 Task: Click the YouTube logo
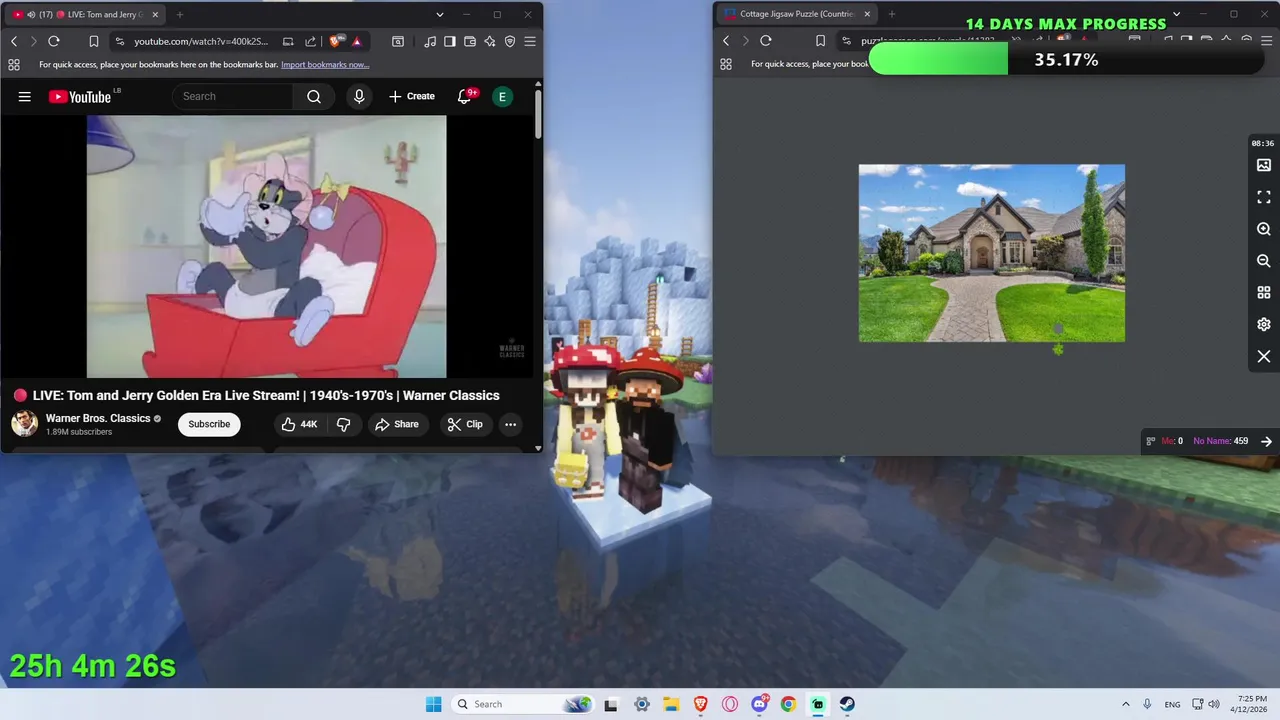pos(80,96)
